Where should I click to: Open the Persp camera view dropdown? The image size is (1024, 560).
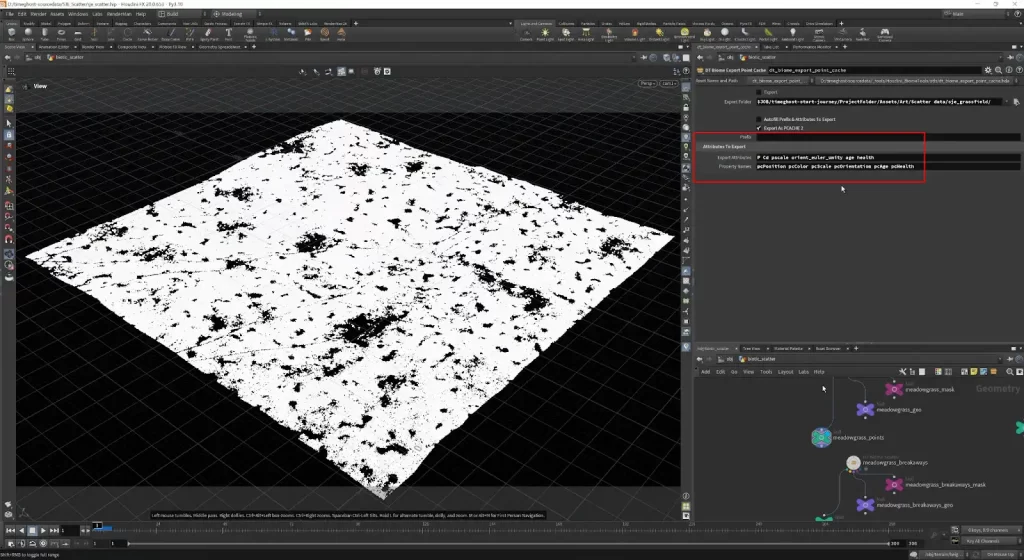click(647, 83)
